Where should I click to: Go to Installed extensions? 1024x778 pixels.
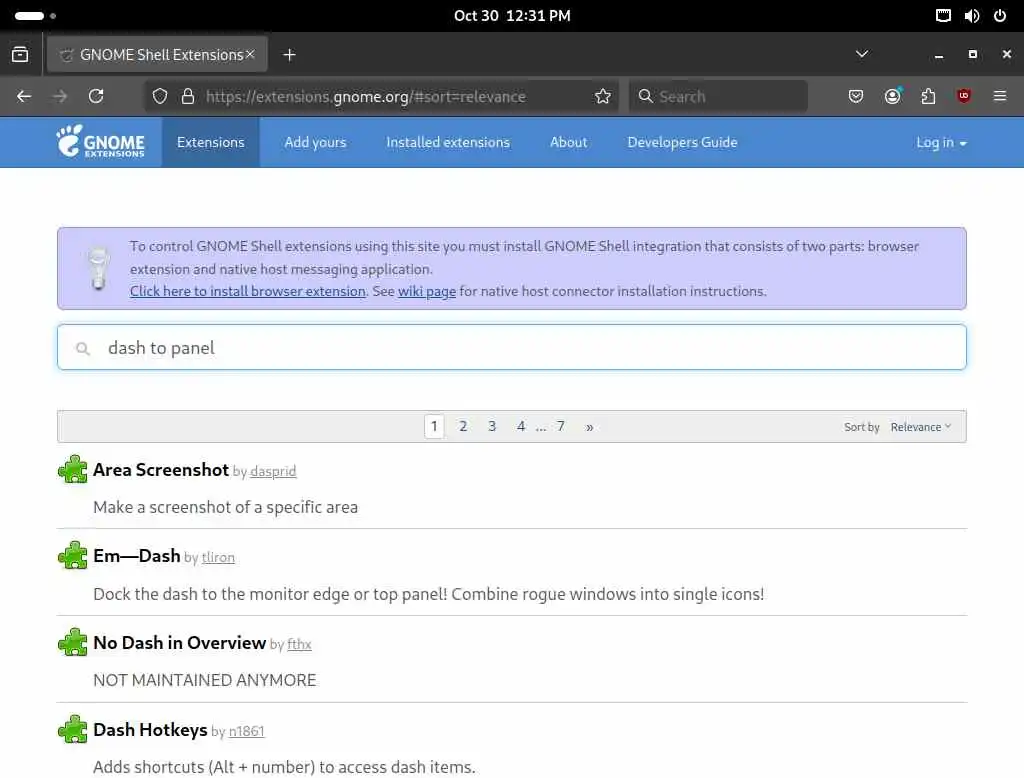point(448,142)
